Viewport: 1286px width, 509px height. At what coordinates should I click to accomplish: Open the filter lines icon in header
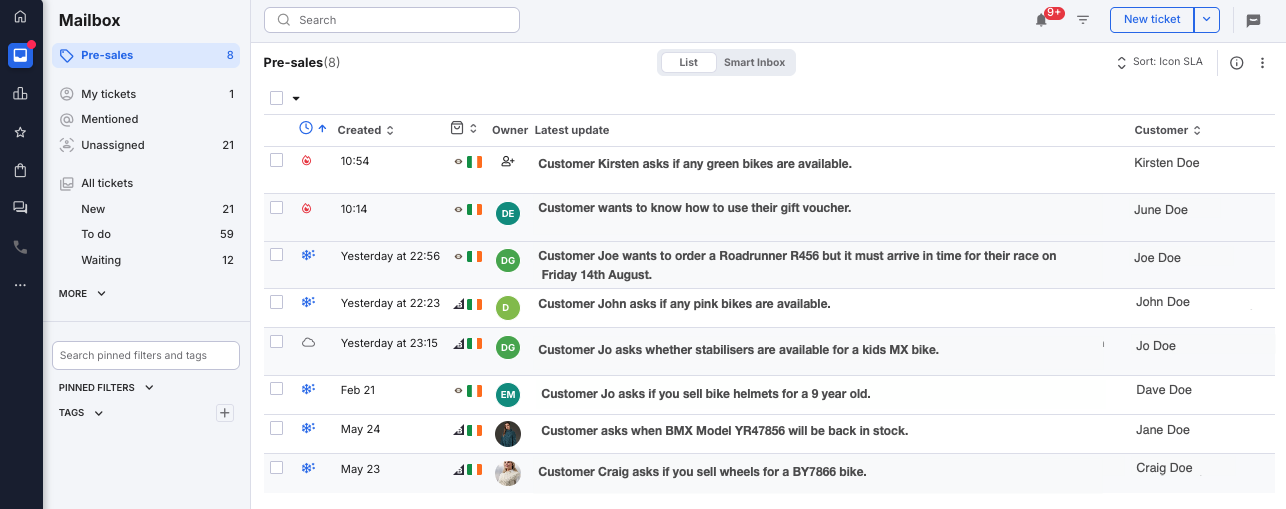[x=1083, y=19]
